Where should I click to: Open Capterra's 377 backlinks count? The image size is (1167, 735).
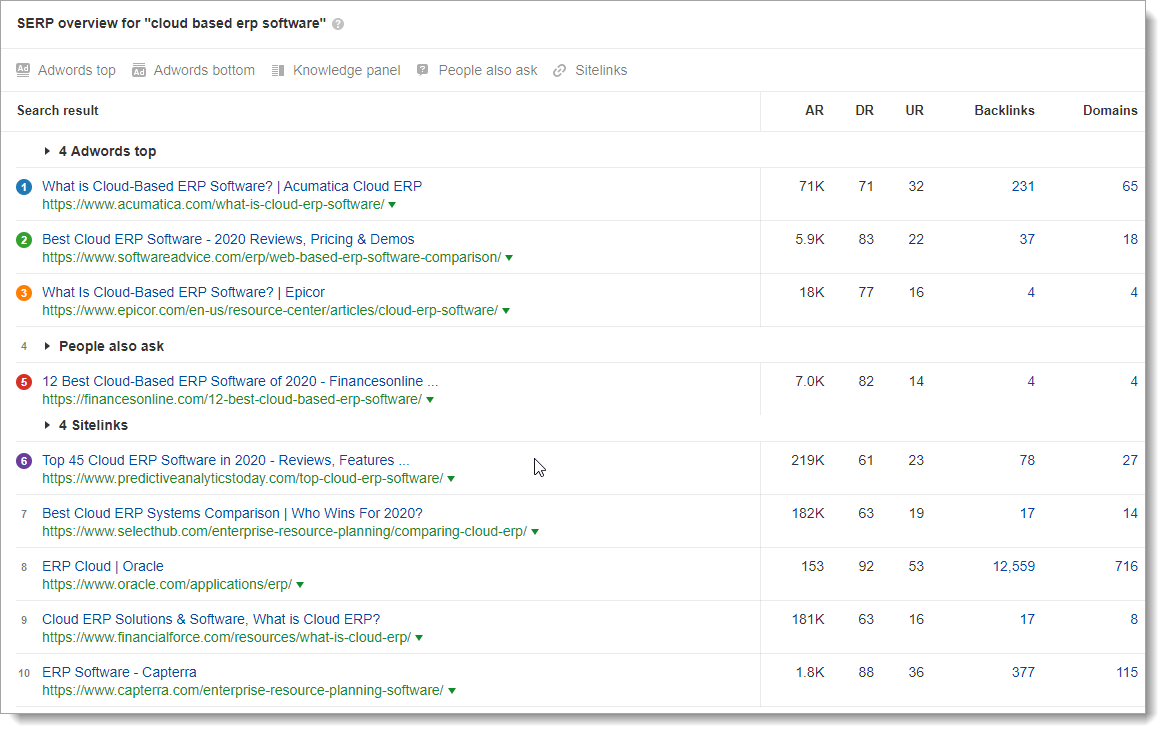tap(1023, 672)
